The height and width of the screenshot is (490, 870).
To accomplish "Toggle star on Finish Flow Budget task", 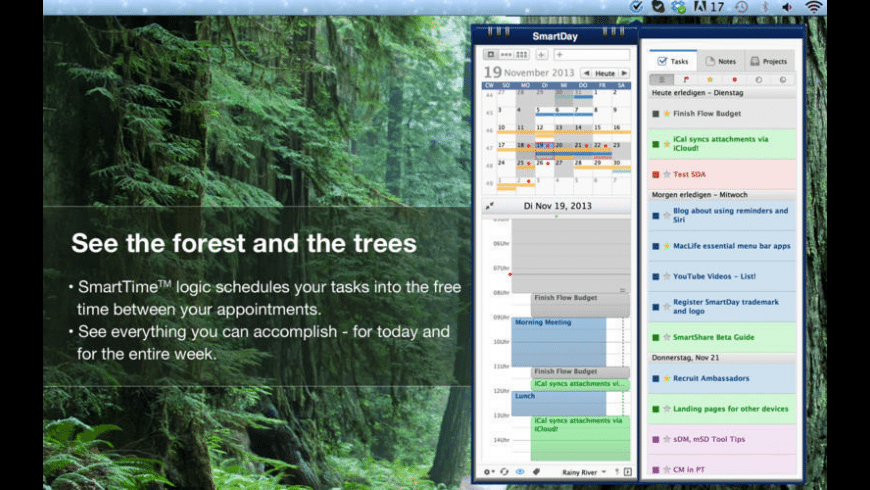I will click(x=666, y=114).
